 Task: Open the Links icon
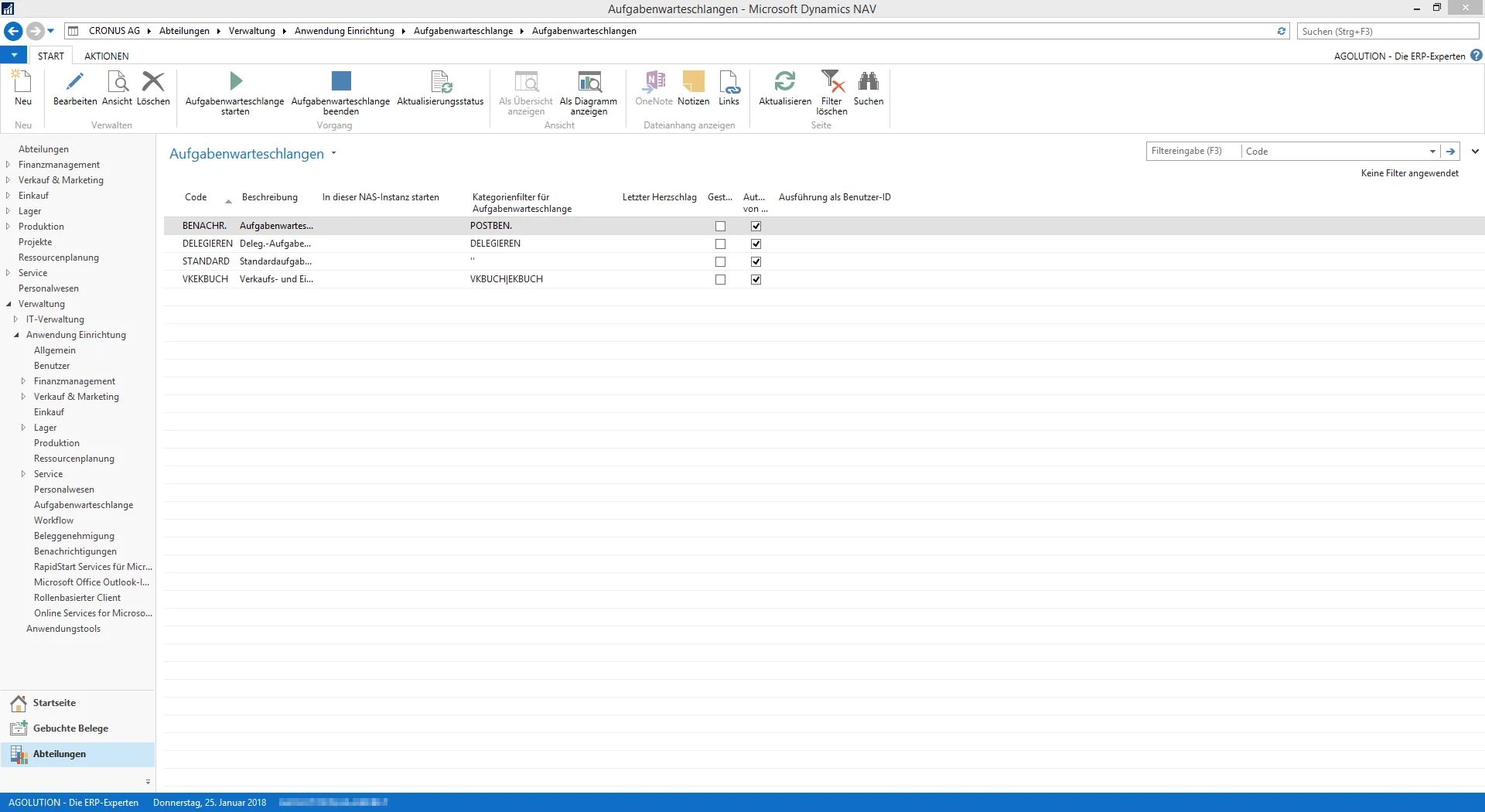point(729,81)
